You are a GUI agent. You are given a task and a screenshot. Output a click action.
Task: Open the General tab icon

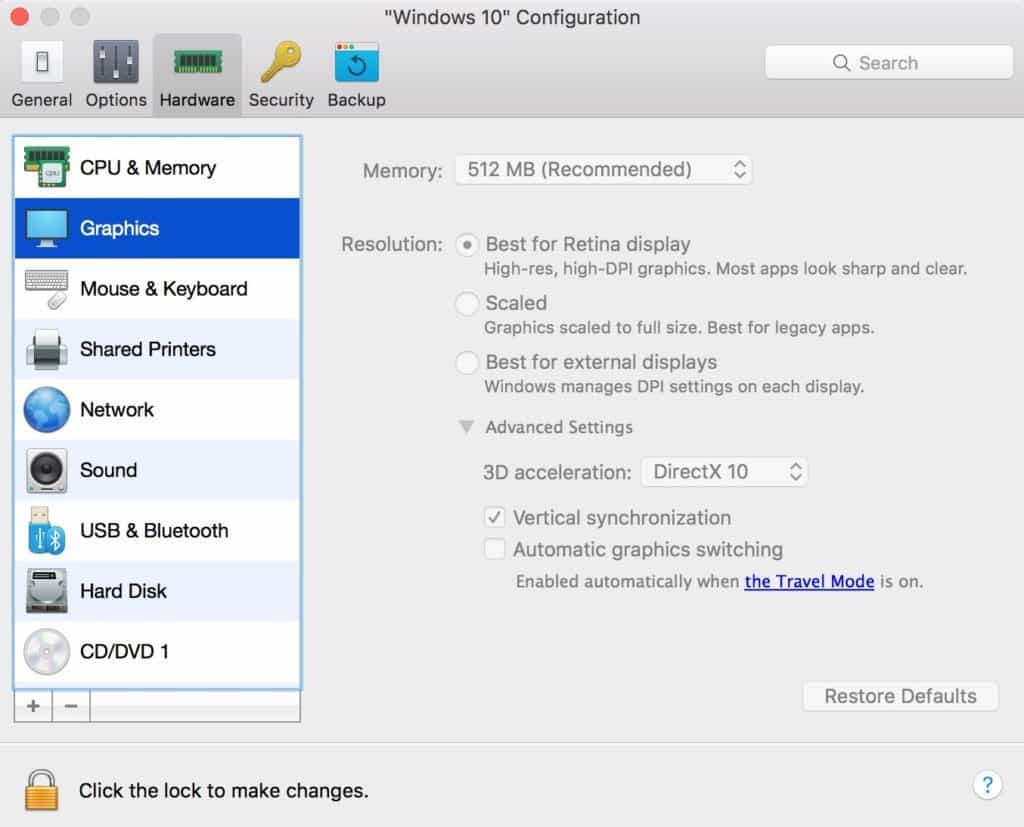pyautogui.click(x=42, y=62)
